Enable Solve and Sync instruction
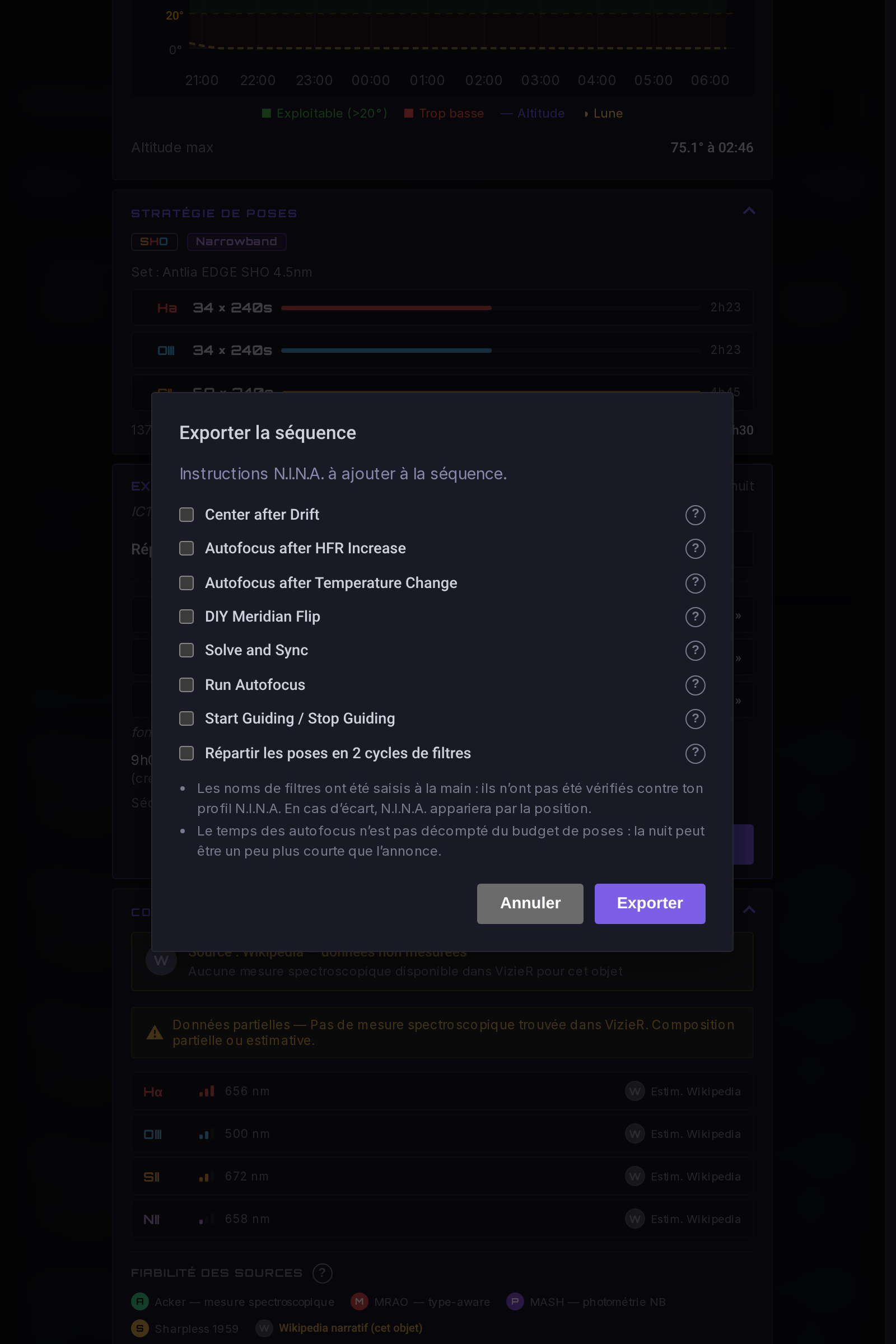The width and height of the screenshot is (896, 1344). click(186, 650)
